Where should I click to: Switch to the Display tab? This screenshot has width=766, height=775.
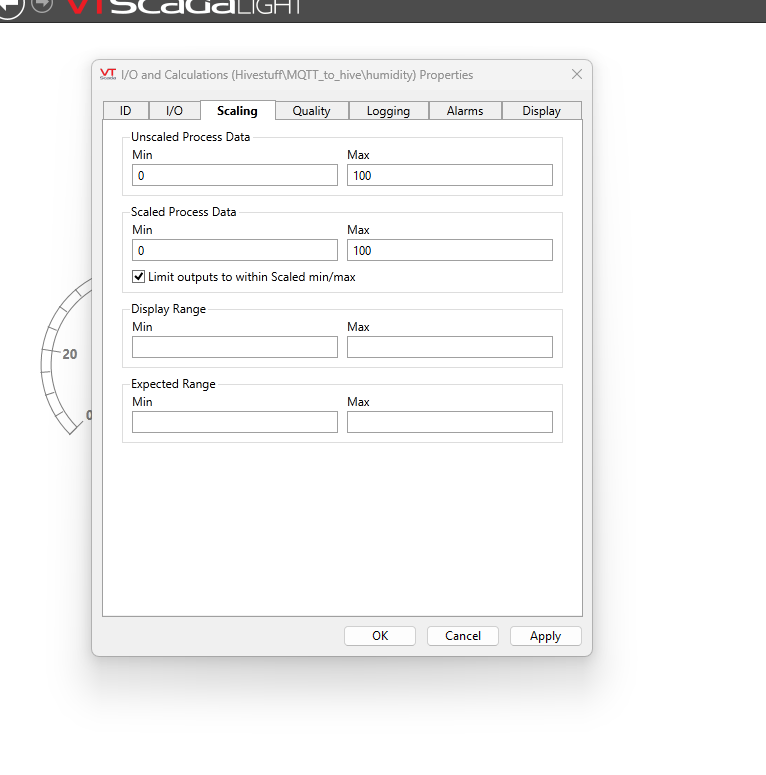coord(541,111)
